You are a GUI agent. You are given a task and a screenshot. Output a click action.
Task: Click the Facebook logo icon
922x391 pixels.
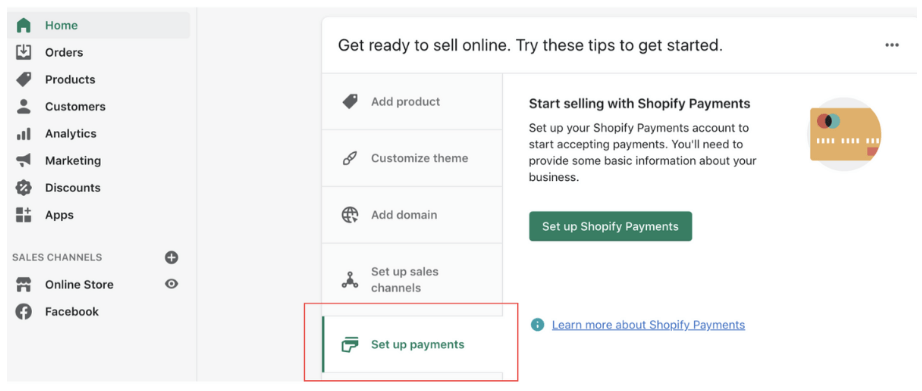(24, 312)
